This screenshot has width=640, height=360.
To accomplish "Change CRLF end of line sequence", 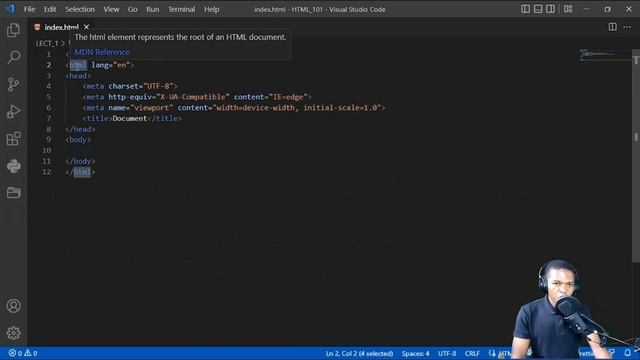I will tap(472, 353).
